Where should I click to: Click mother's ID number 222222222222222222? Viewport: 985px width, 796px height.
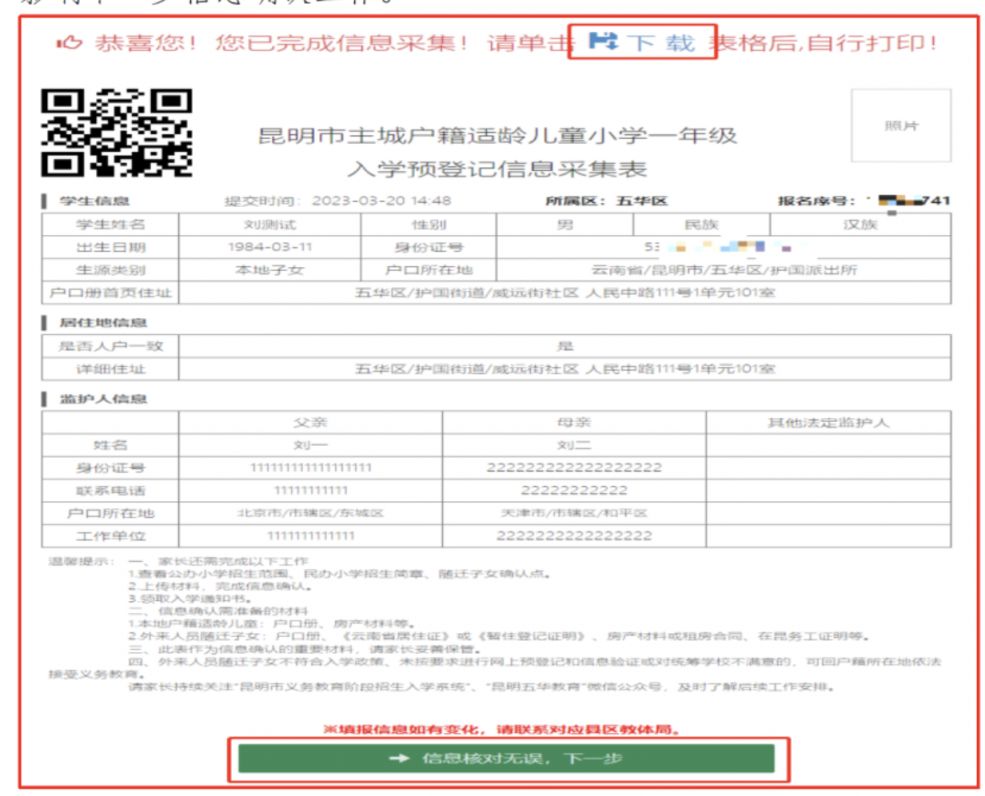tap(574, 467)
